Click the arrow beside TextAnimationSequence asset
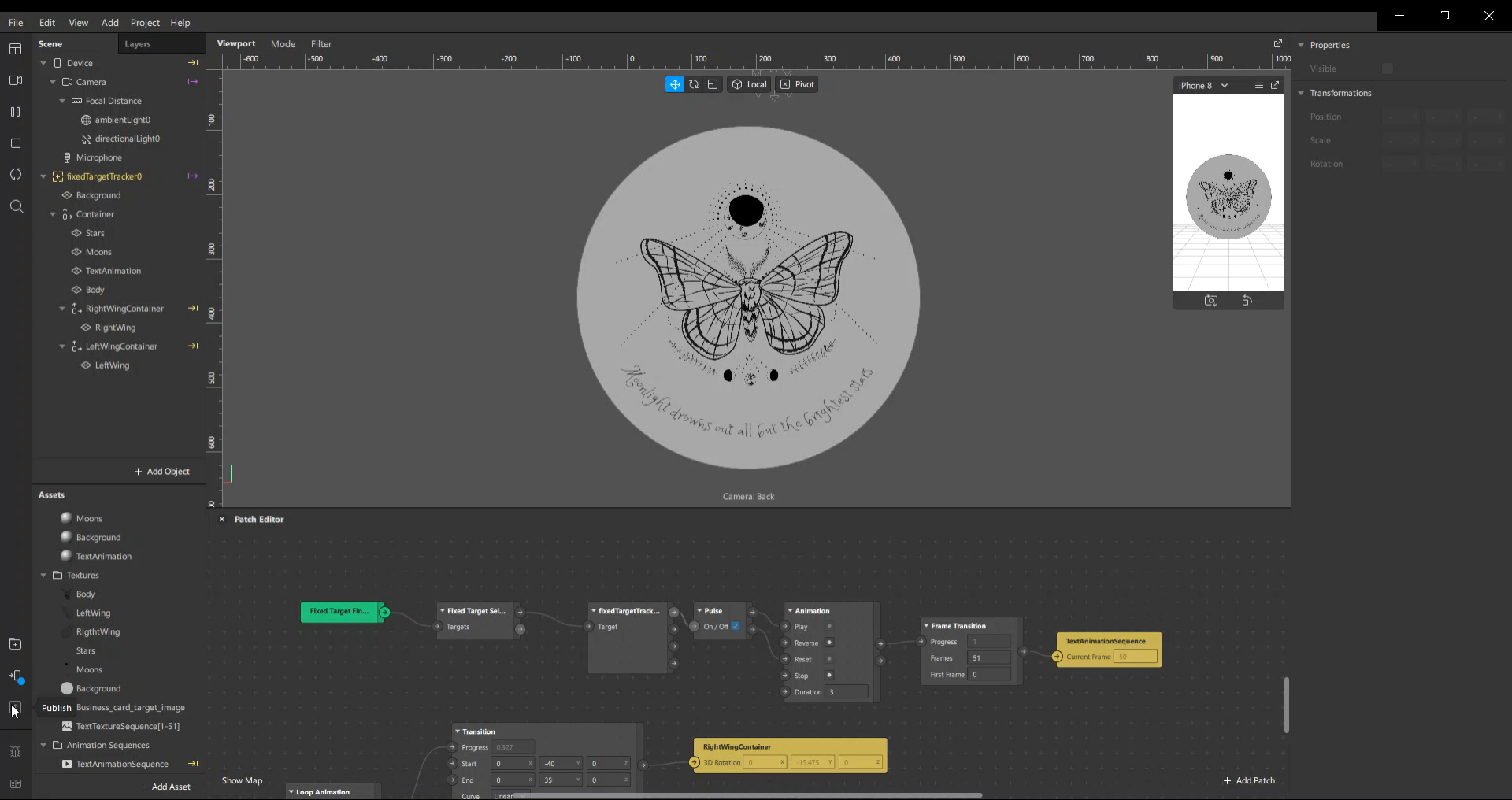 click(x=193, y=764)
